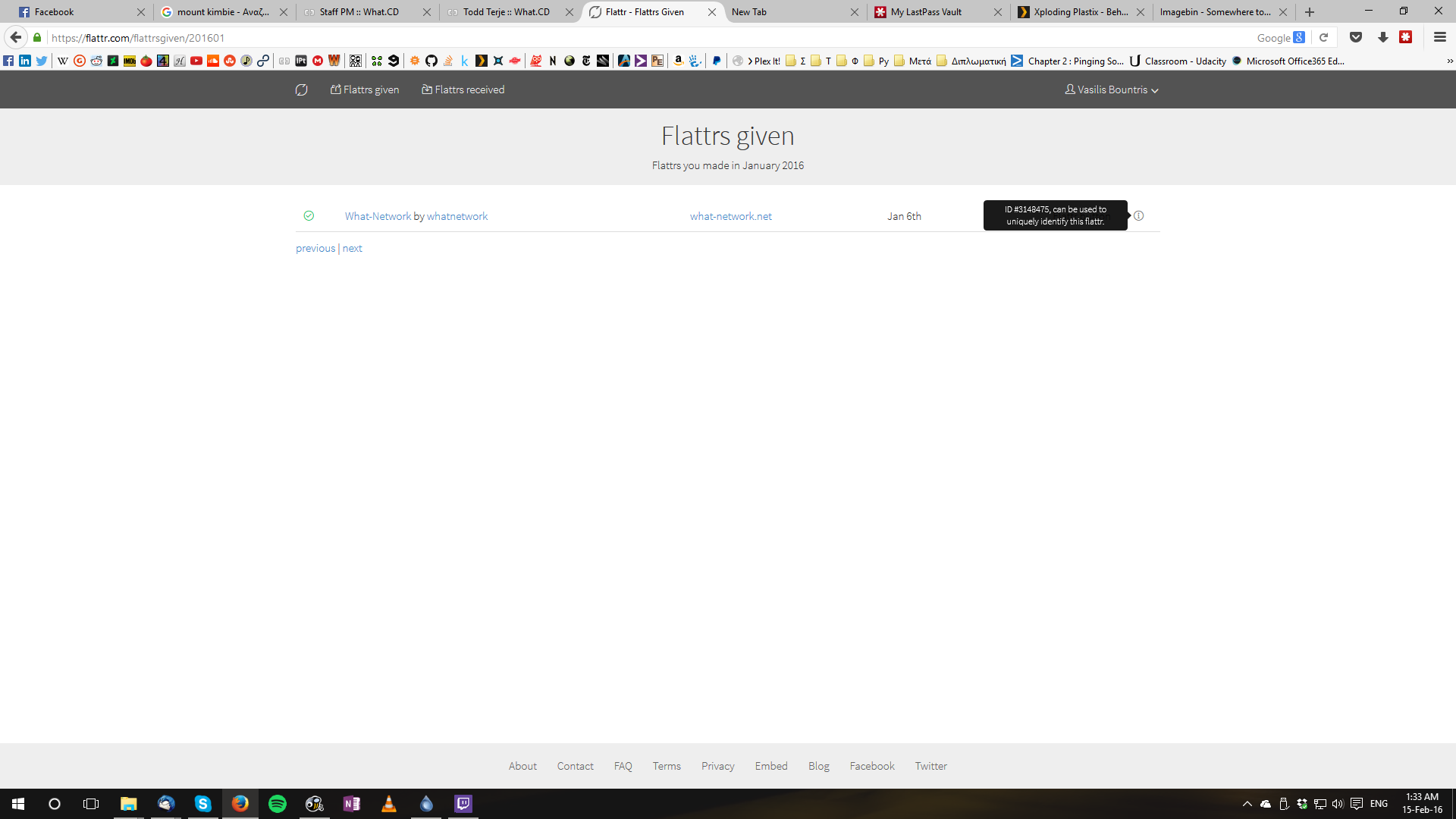Open the PayPal bookmark icon

point(717,61)
